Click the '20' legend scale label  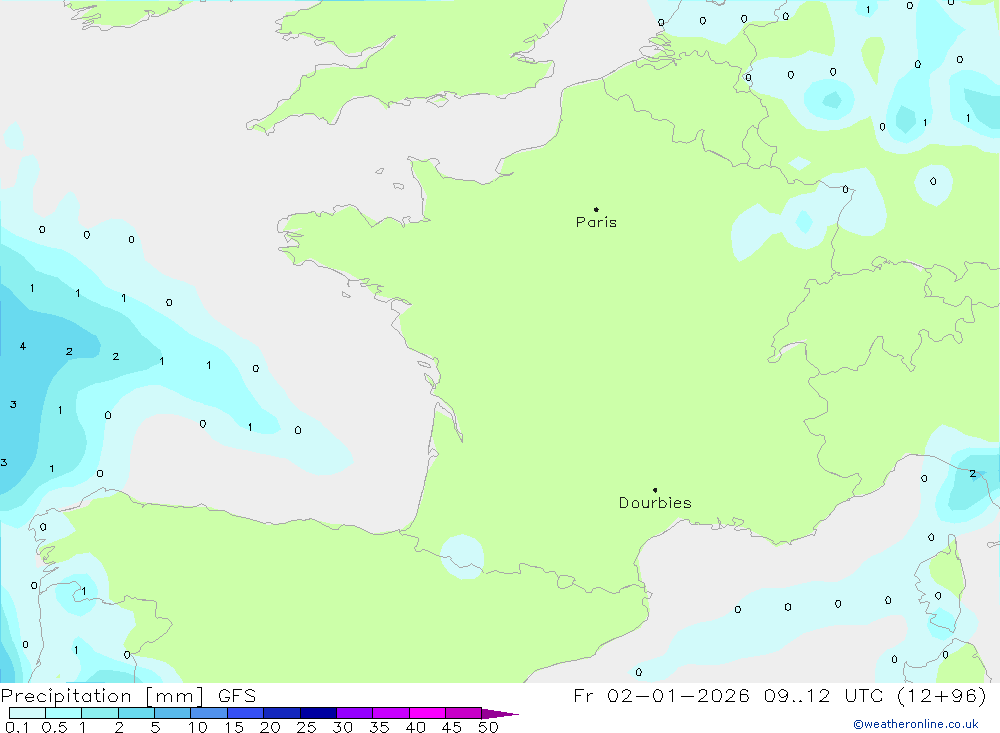pos(270,727)
